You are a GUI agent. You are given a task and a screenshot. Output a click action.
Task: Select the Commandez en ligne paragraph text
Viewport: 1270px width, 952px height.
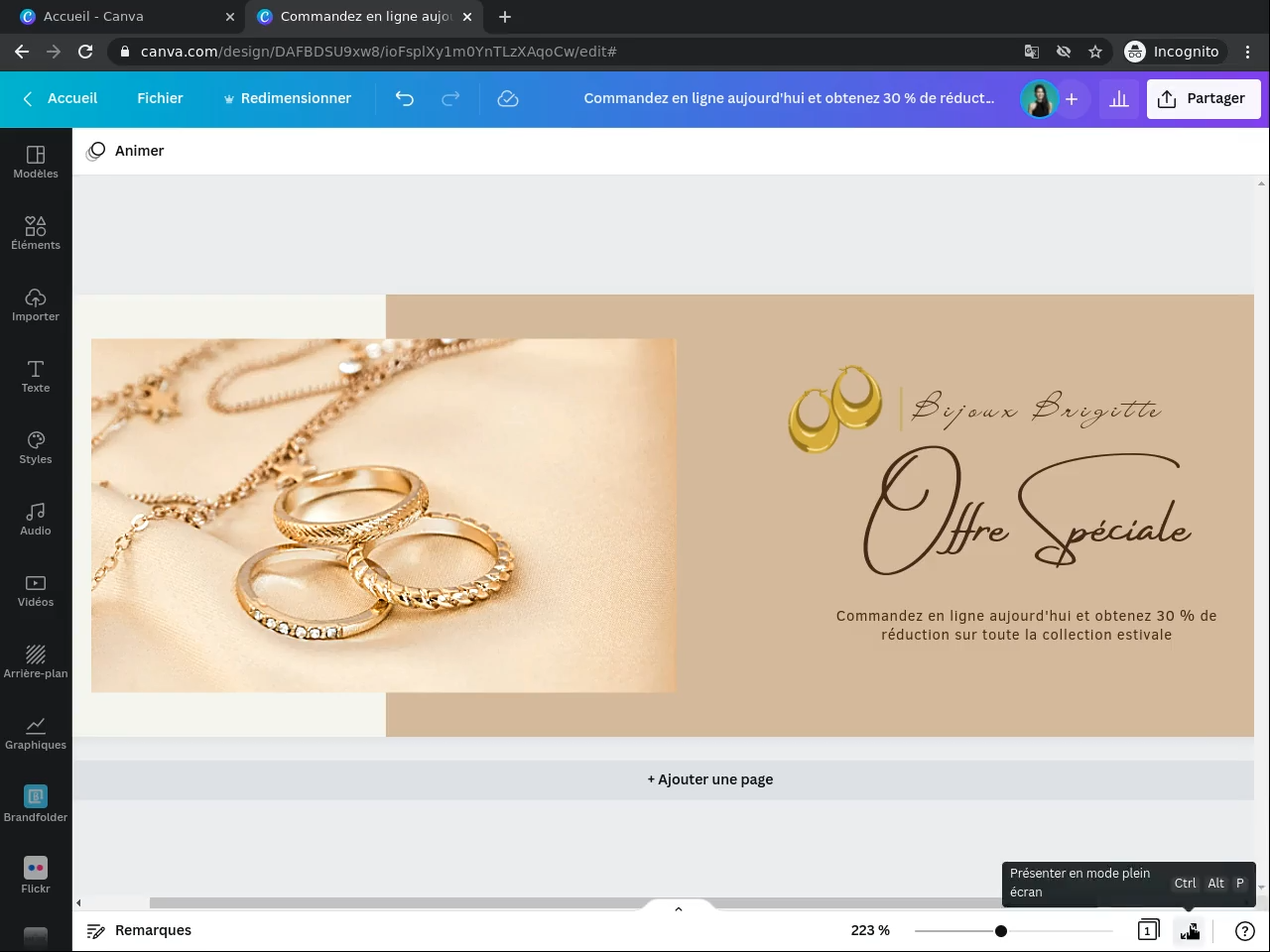(1027, 625)
